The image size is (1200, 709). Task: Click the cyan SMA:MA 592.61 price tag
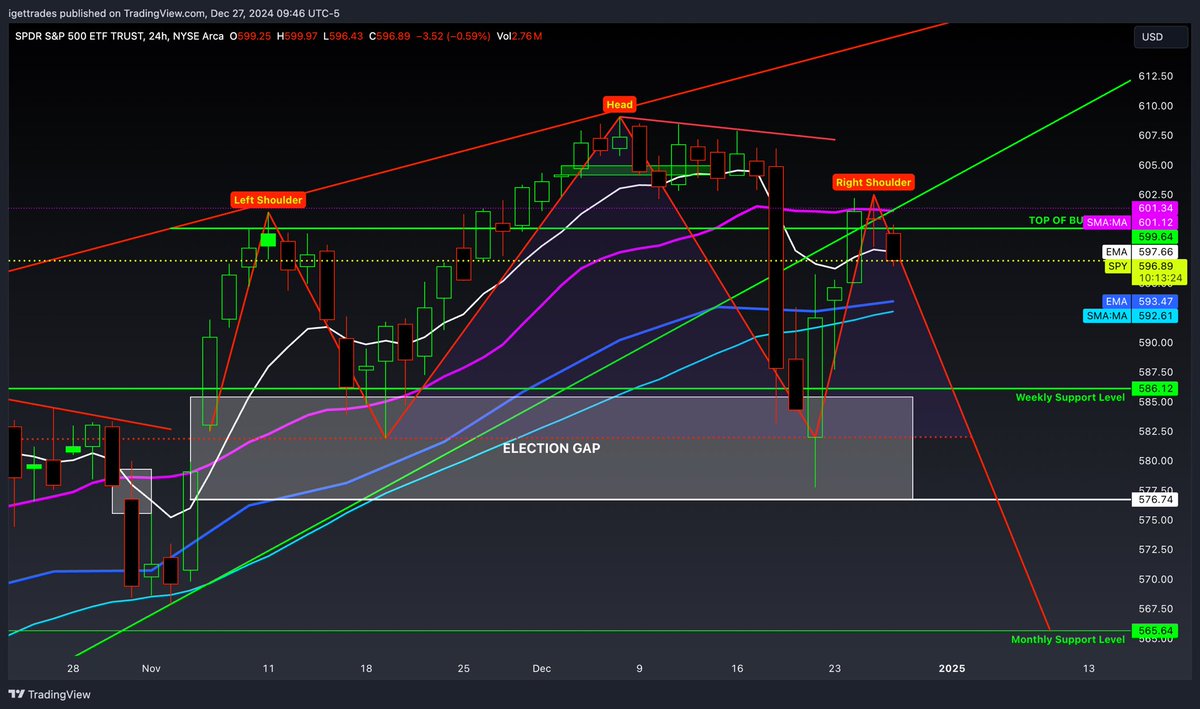1131,316
